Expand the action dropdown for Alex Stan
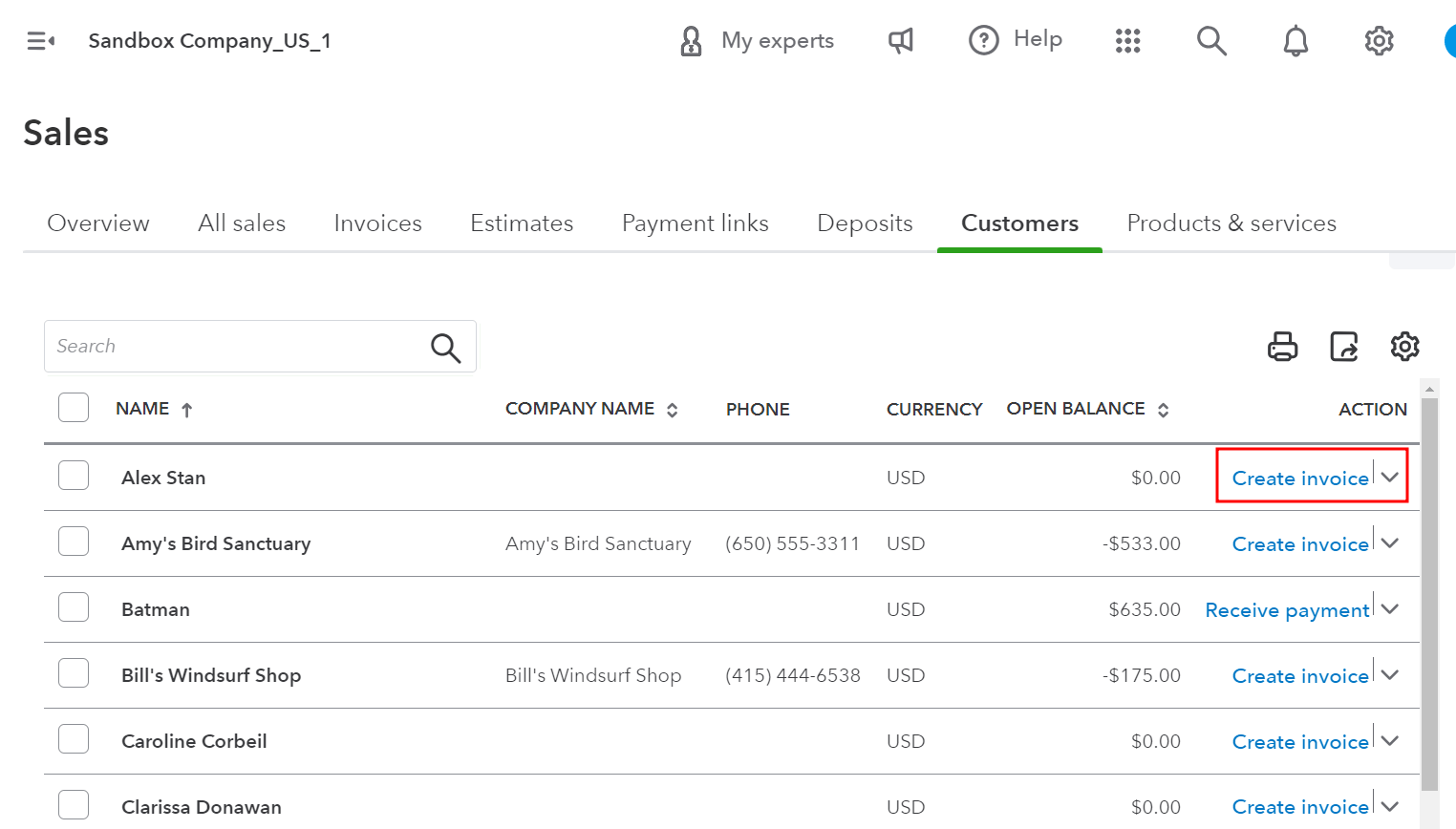Image resolution: width=1456 pixels, height=829 pixels. tap(1390, 477)
